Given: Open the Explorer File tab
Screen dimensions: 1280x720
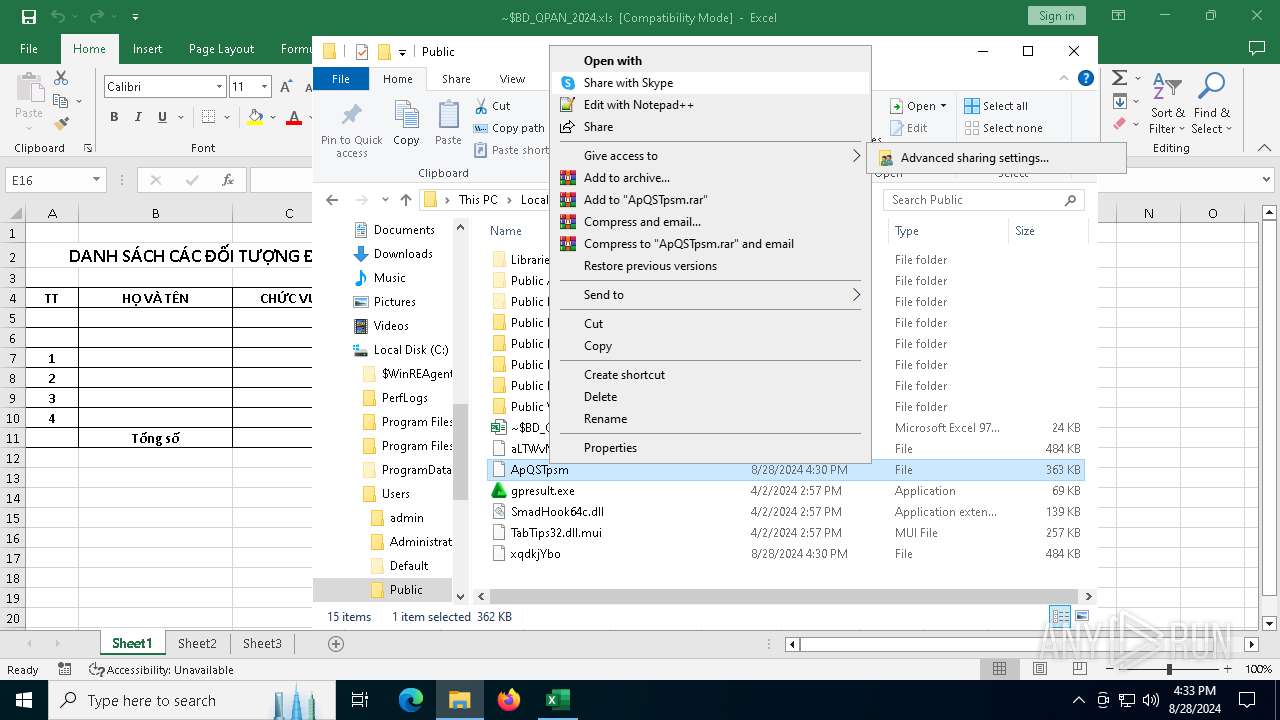Looking at the screenshot, I should [341, 79].
